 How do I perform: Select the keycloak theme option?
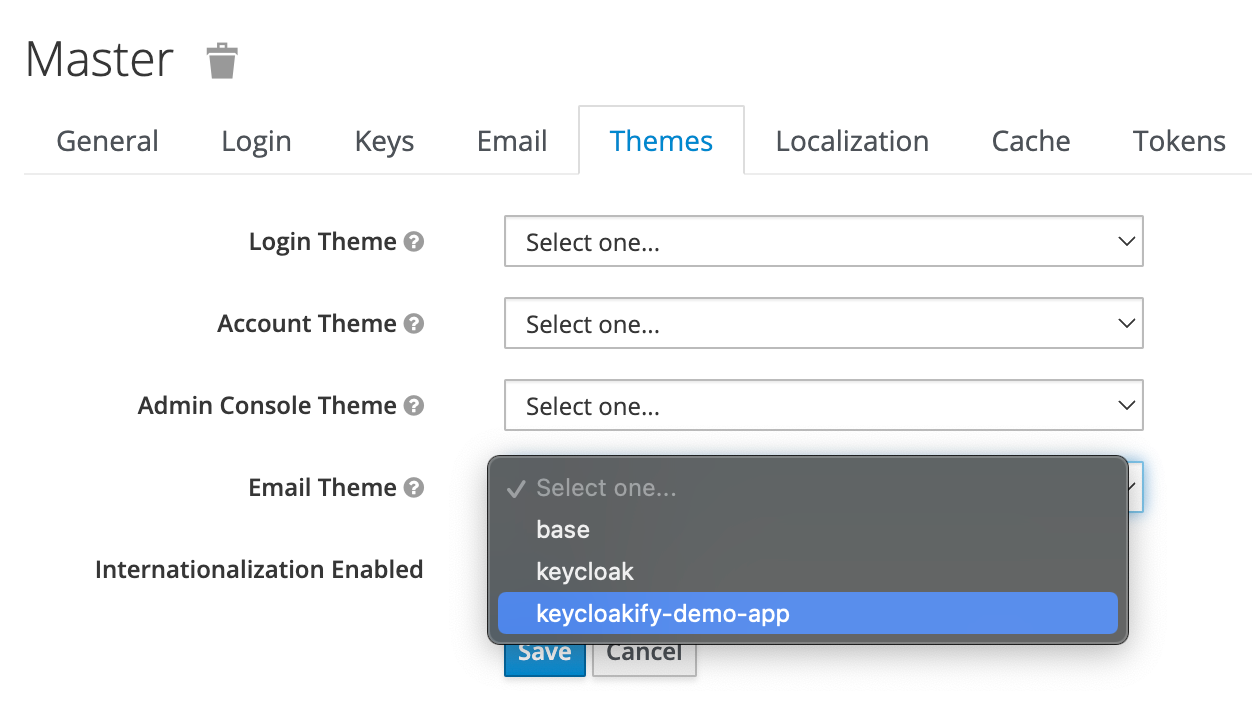[585, 572]
